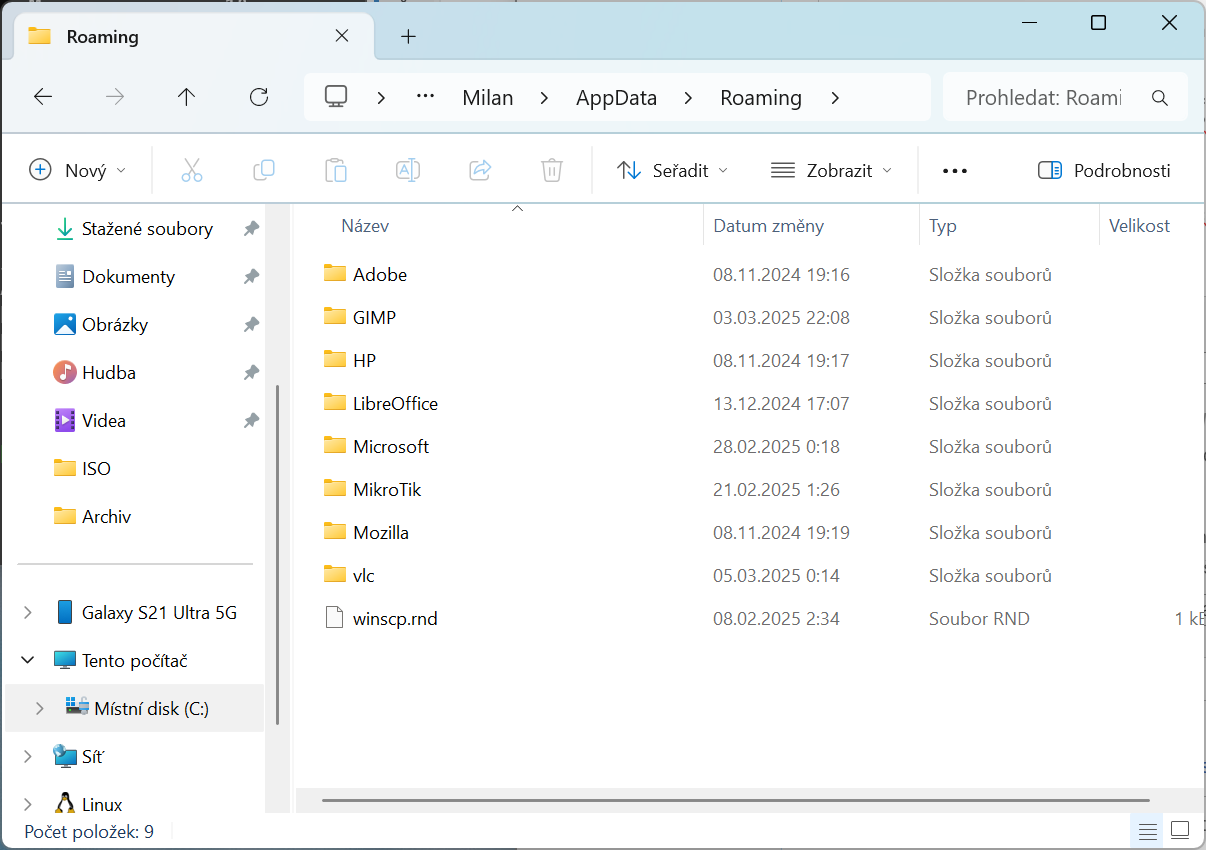This screenshot has width=1206, height=850.
Task: Expand chevron after Milan in address bar
Action: [x=544, y=98]
